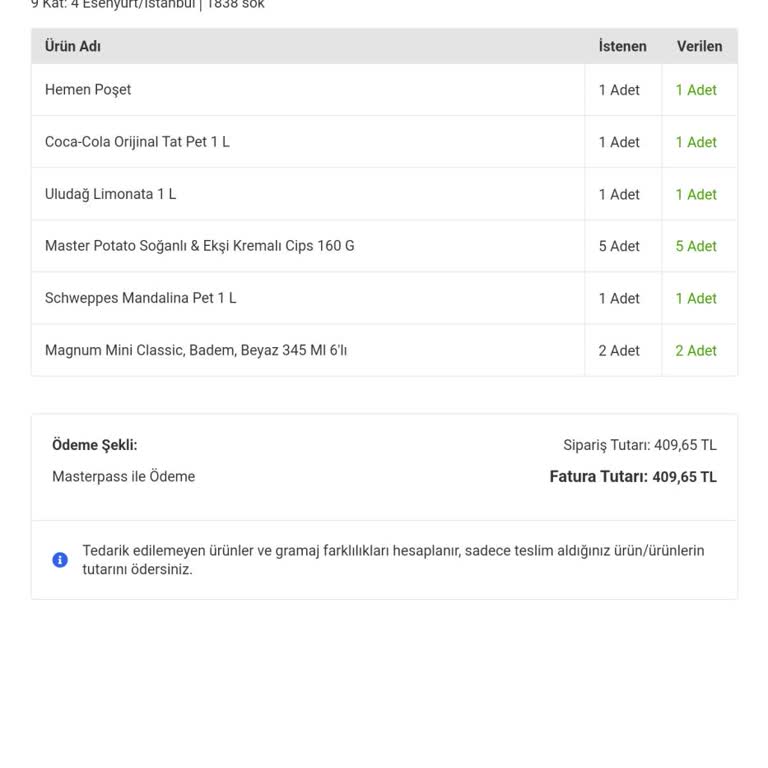Image resolution: width=768 pixels, height=768 pixels.
Task: Click the Ürün Adı column header
Action: pyautogui.click(x=72, y=46)
